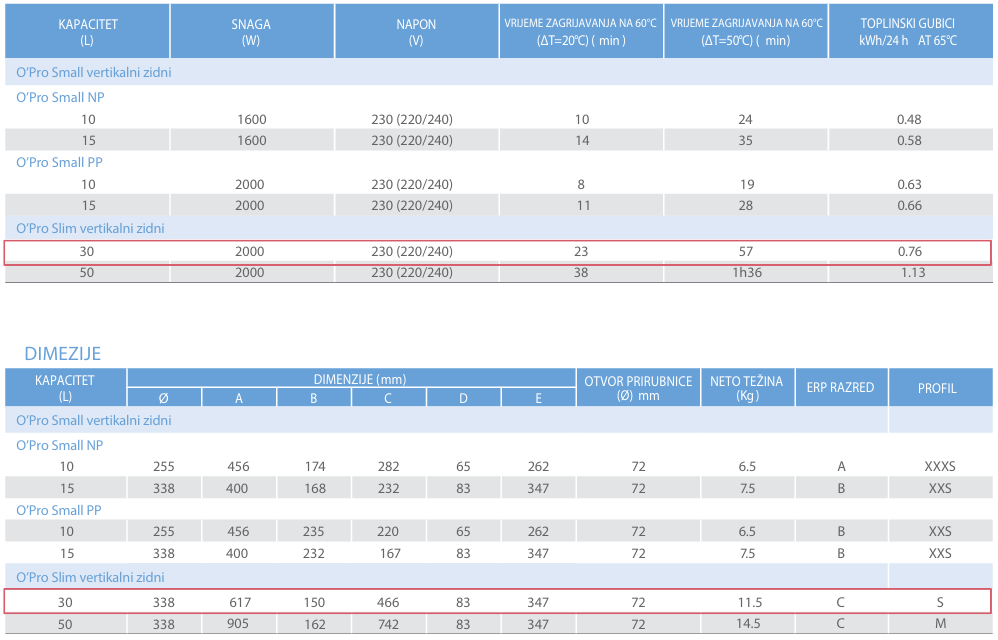Screen dimensions: 998x640
Task: Click the 466 dimension C value
Action: pyautogui.click(x=388, y=603)
